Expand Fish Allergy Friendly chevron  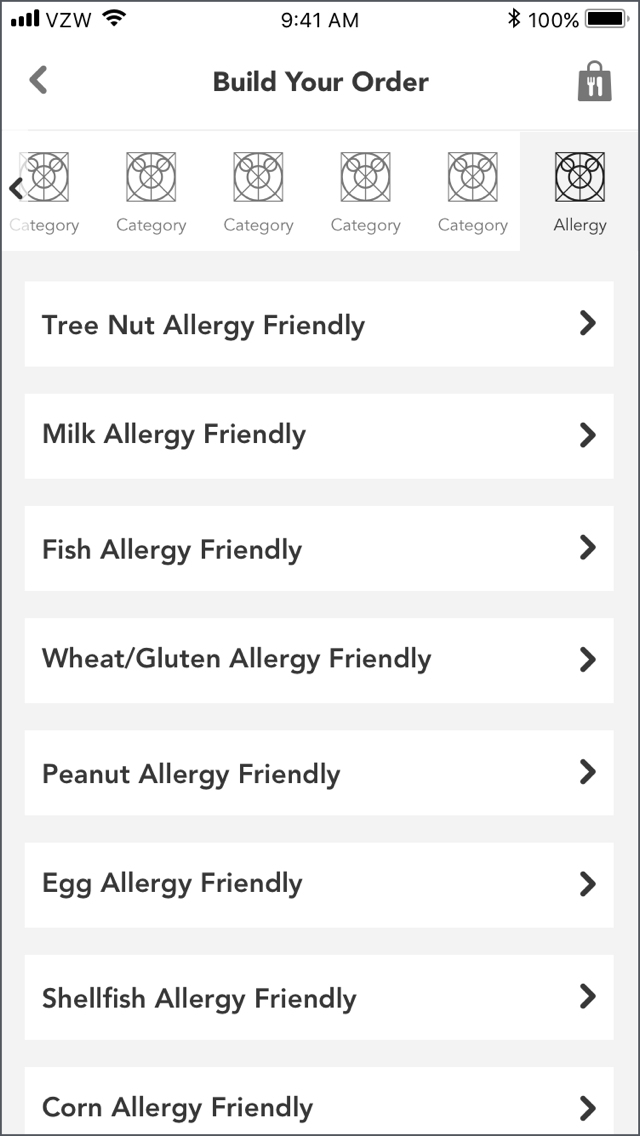click(588, 547)
